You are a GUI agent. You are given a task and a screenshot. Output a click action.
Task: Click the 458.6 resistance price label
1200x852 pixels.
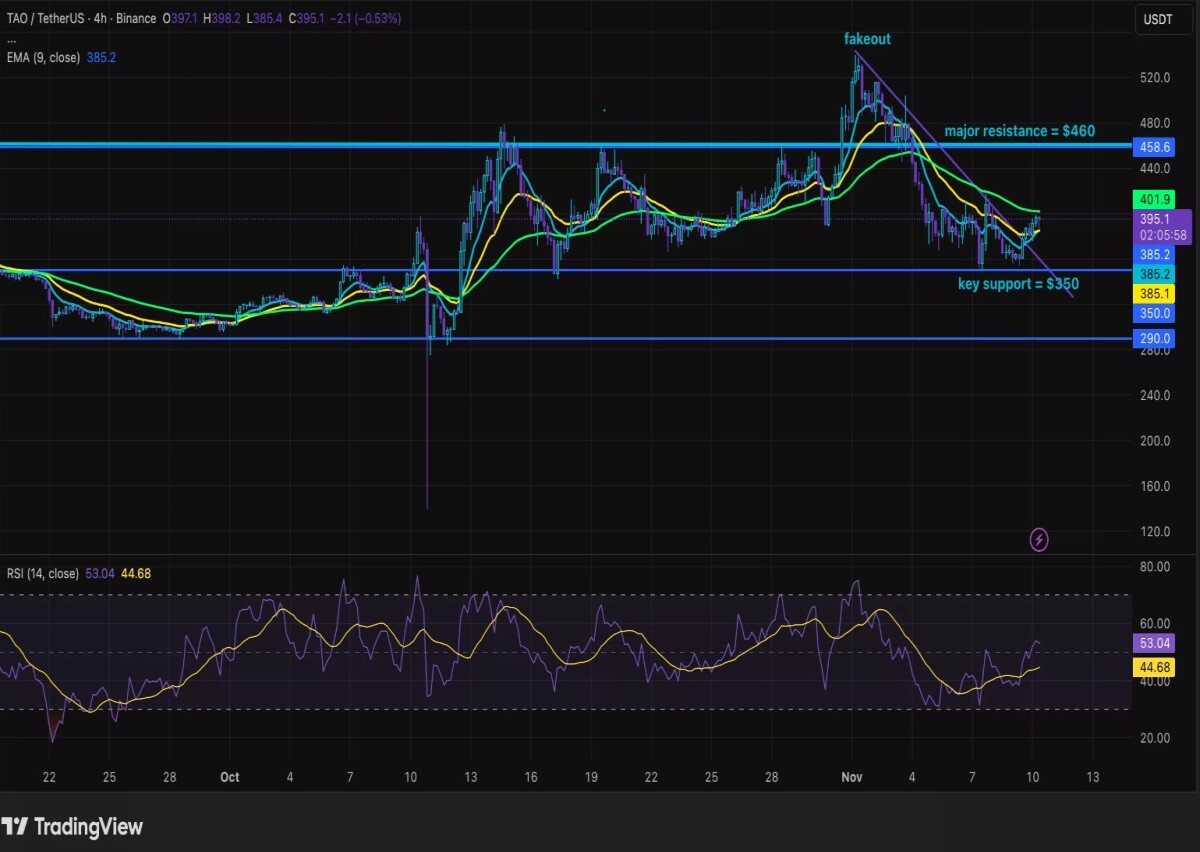[x=1154, y=147]
